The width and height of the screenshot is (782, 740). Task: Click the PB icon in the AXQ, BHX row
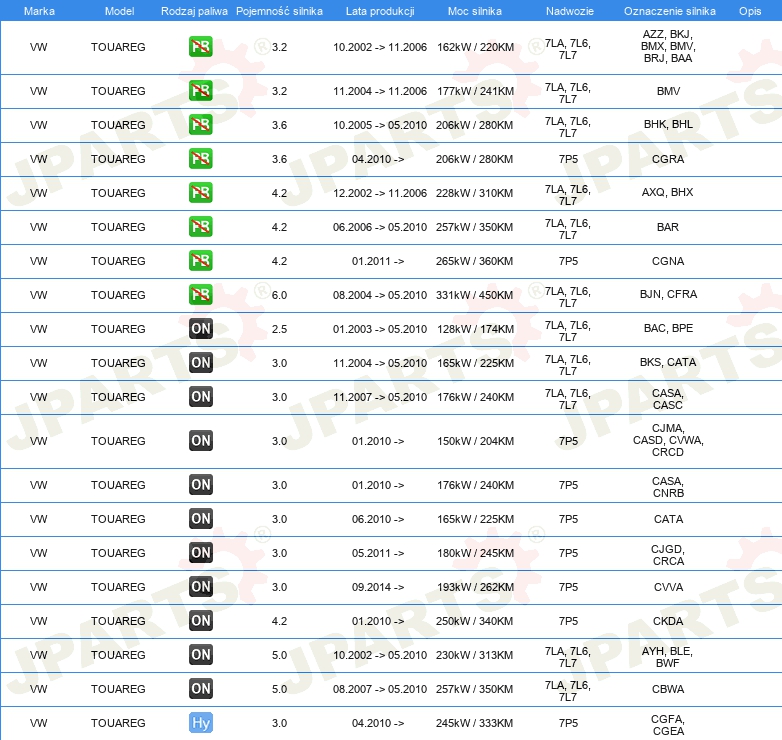(x=200, y=193)
